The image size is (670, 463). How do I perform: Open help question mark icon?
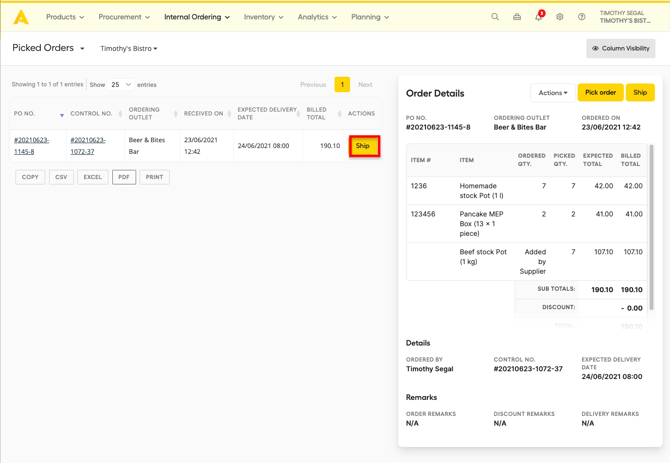coord(582,17)
